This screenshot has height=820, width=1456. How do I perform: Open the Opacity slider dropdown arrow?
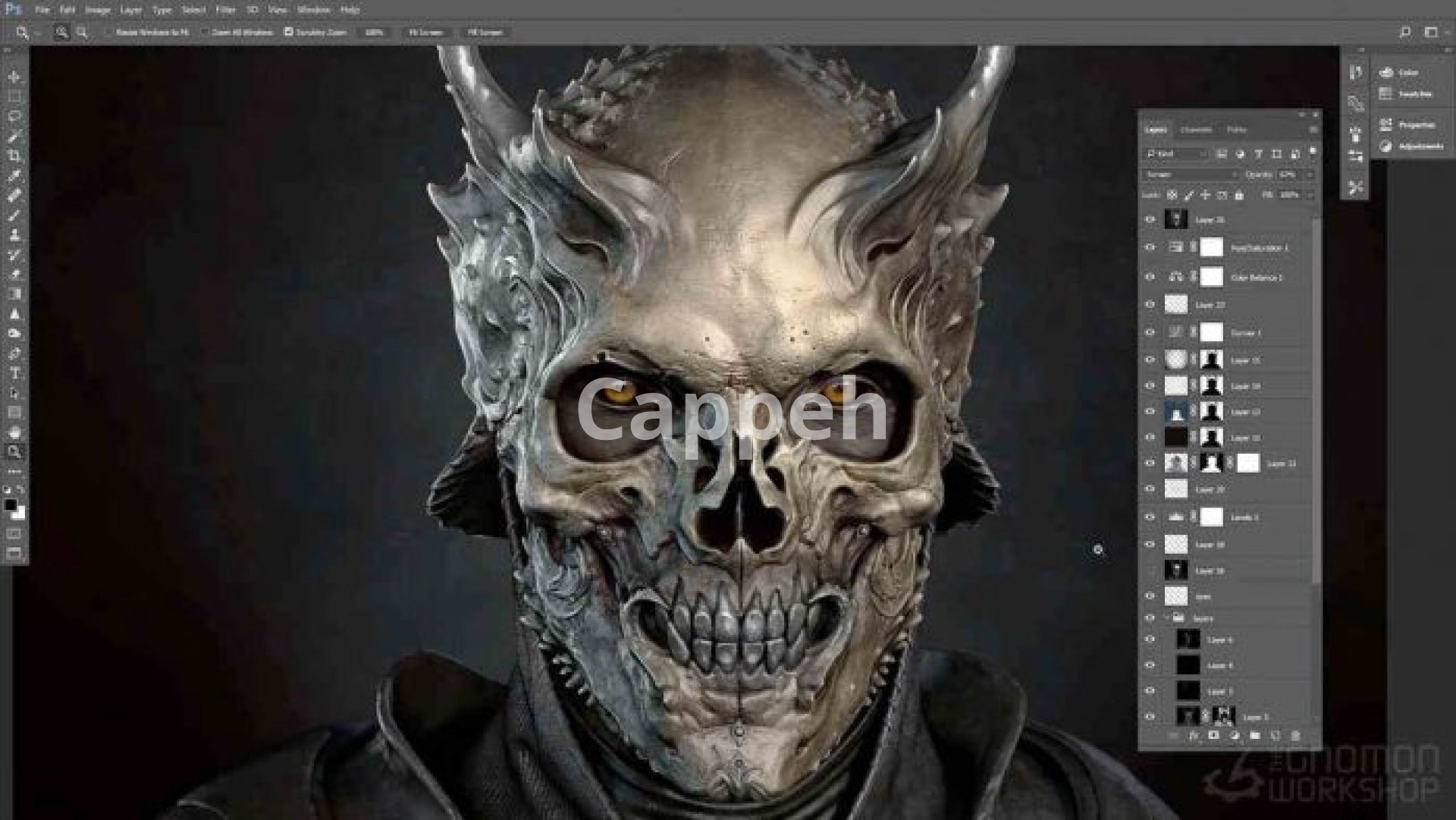[1310, 174]
